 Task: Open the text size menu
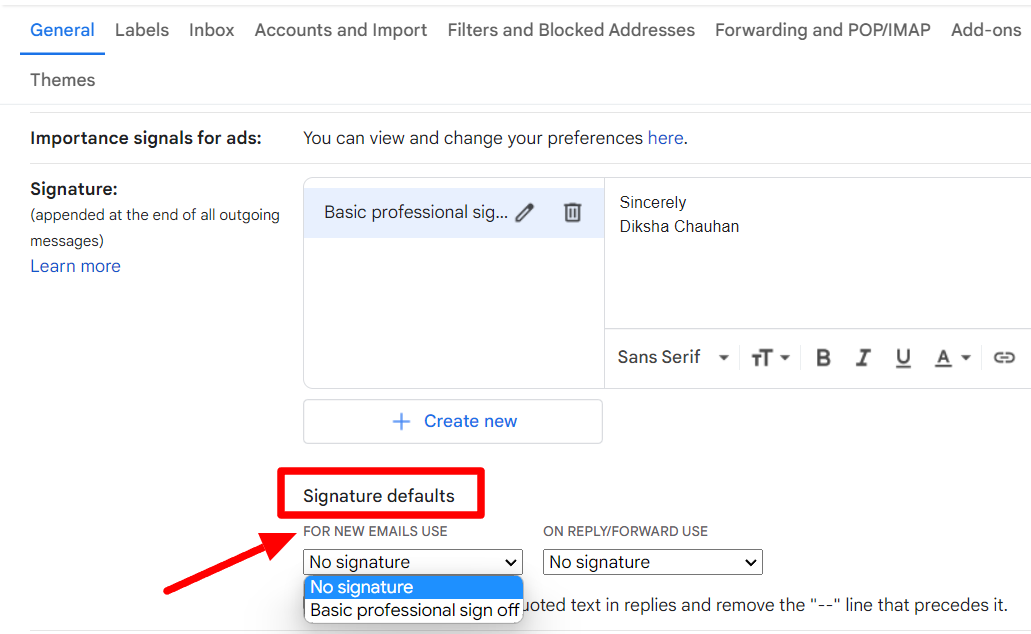pos(770,358)
